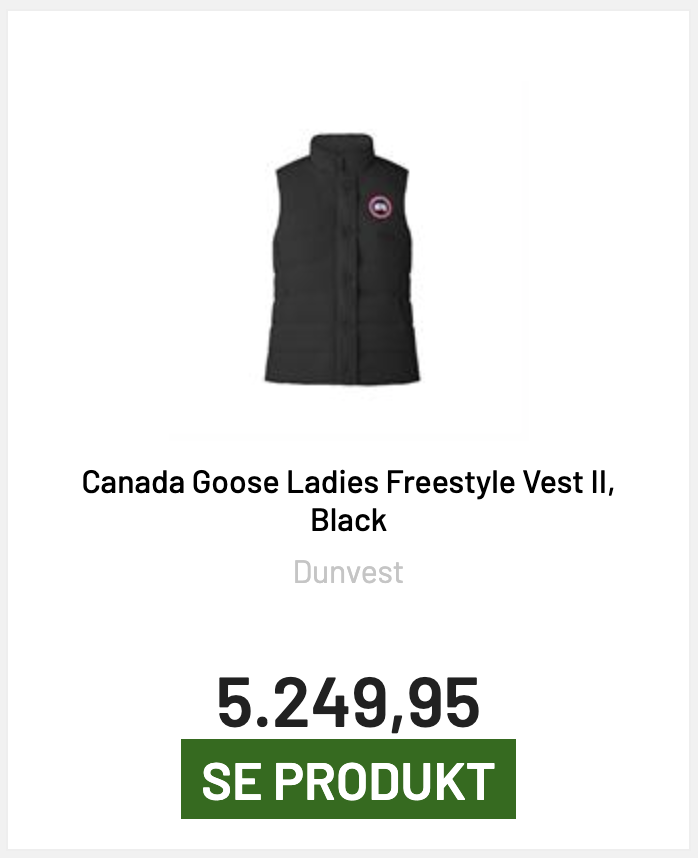The width and height of the screenshot is (698, 858).
Task: Click the 5.249,95 price text
Action: (348, 702)
